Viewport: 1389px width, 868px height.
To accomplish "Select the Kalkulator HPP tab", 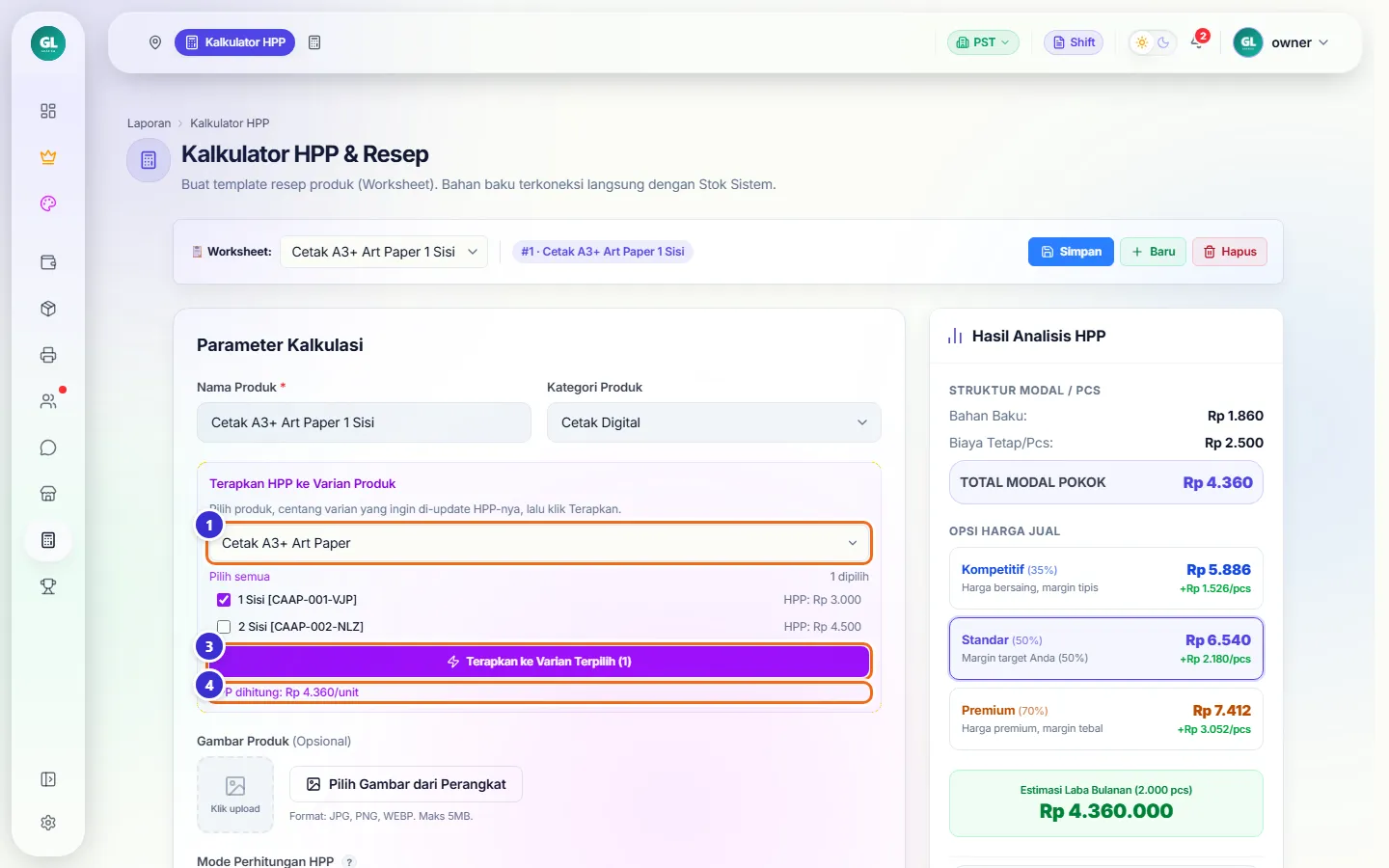I will coord(235,42).
